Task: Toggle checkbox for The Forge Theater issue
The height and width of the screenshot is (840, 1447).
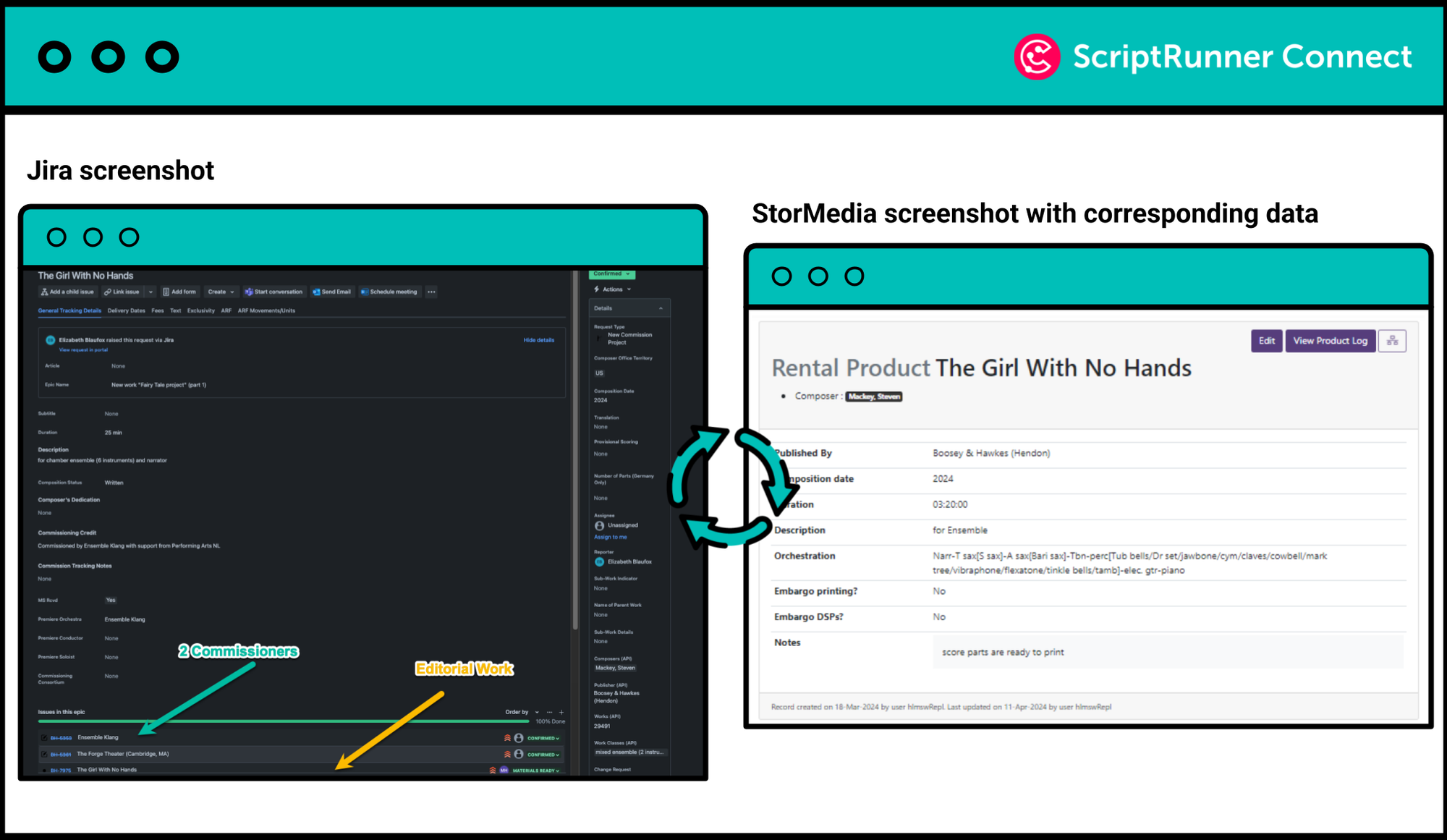Action: [x=44, y=754]
